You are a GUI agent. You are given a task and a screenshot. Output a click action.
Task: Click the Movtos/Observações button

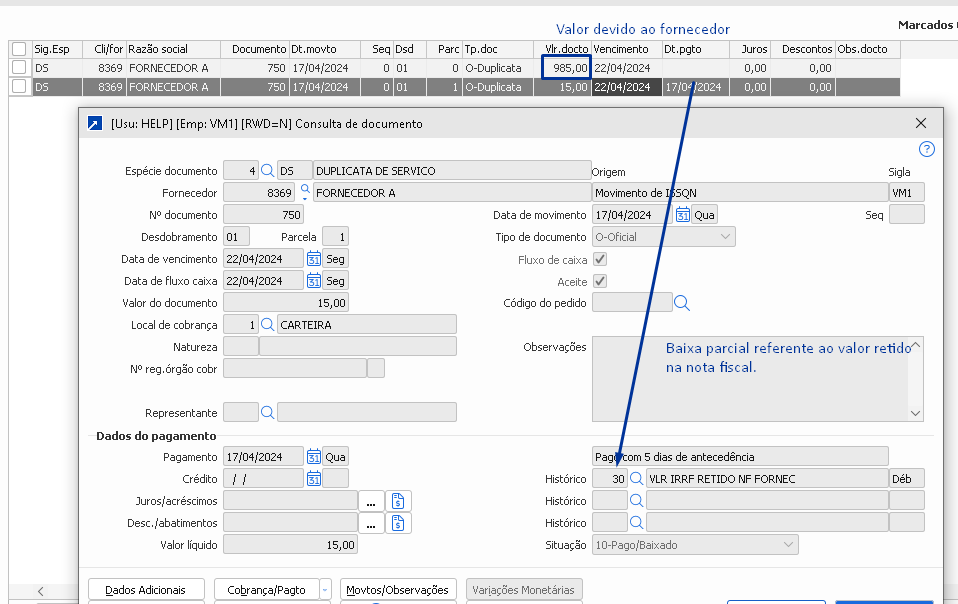point(399,590)
